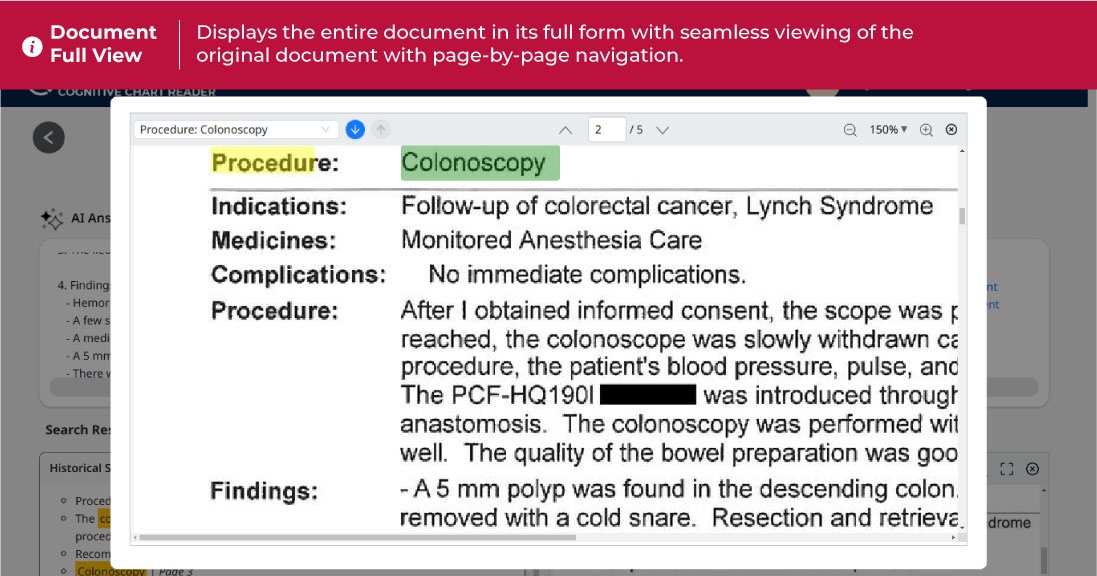This screenshot has width=1097, height=576.
Task: Click the document's vertical scrollbar thumb
Action: (962, 215)
